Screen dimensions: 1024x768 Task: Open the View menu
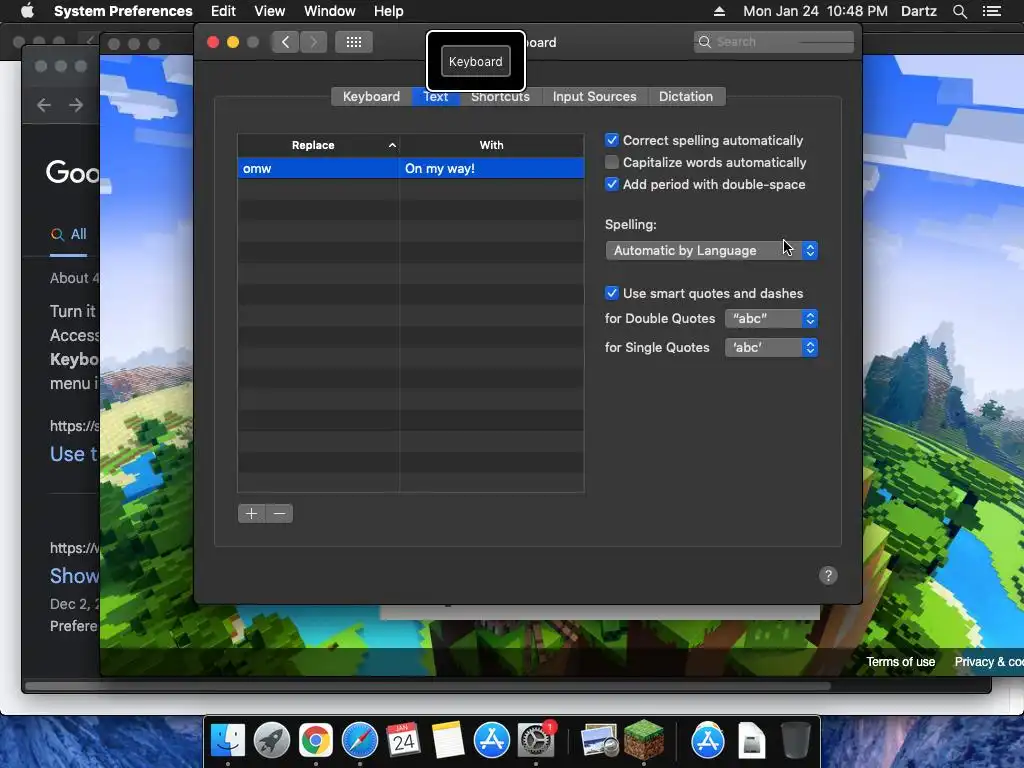click(270, 11)
